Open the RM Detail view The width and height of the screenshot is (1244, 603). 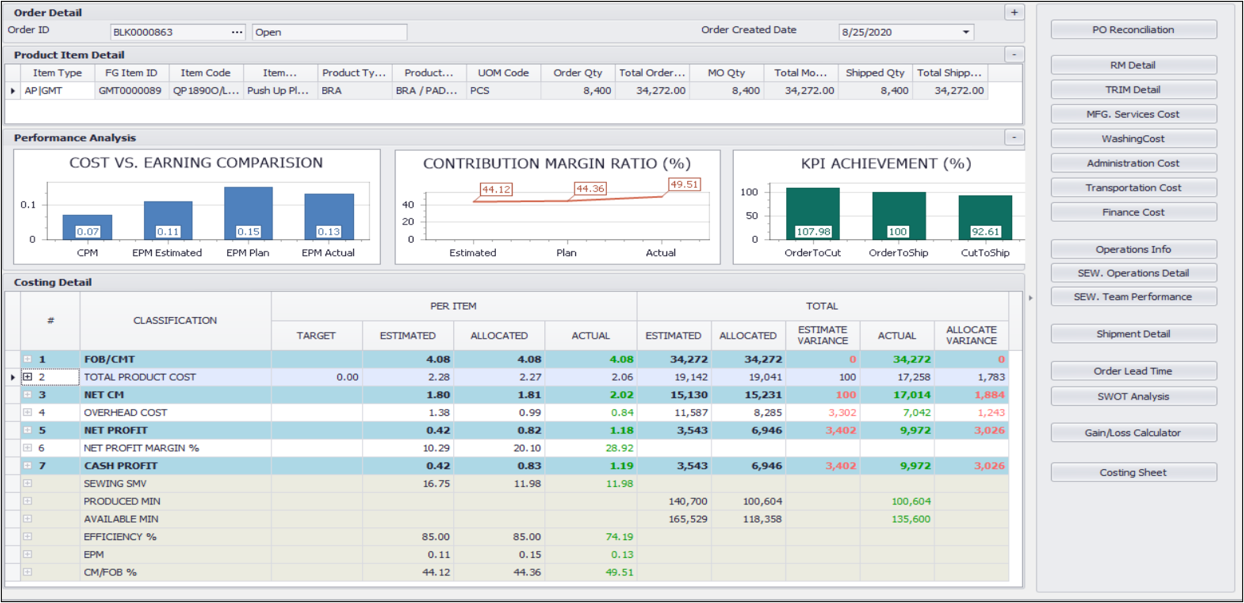(x=1133, y=65)
